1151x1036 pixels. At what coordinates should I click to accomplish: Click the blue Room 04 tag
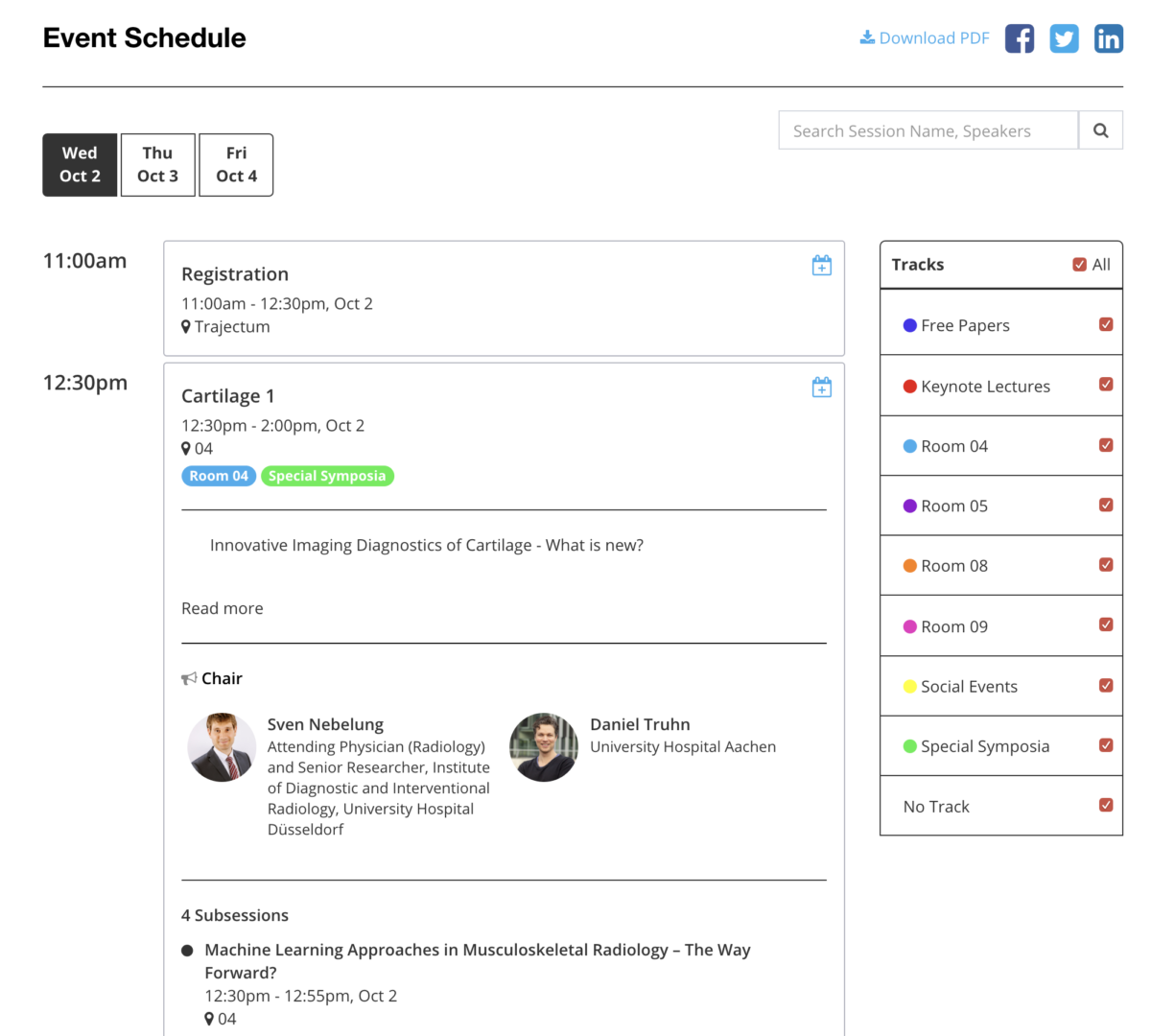pyautogui.click(x=219, y=476)
